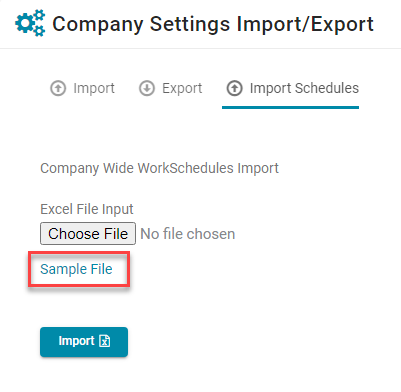This screenshot has width=401, height=392.
Task: Click the 'Import Schedules' tab label text
Action: coord(304,88)
